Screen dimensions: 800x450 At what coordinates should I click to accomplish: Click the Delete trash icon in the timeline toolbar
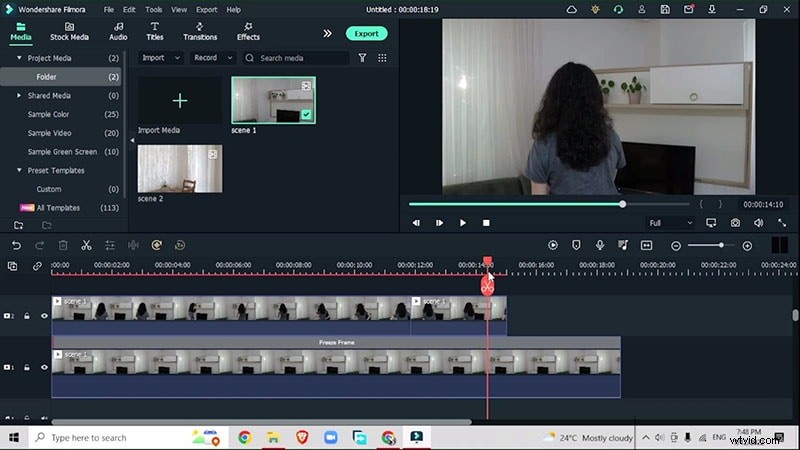click(x=63, y=245)
